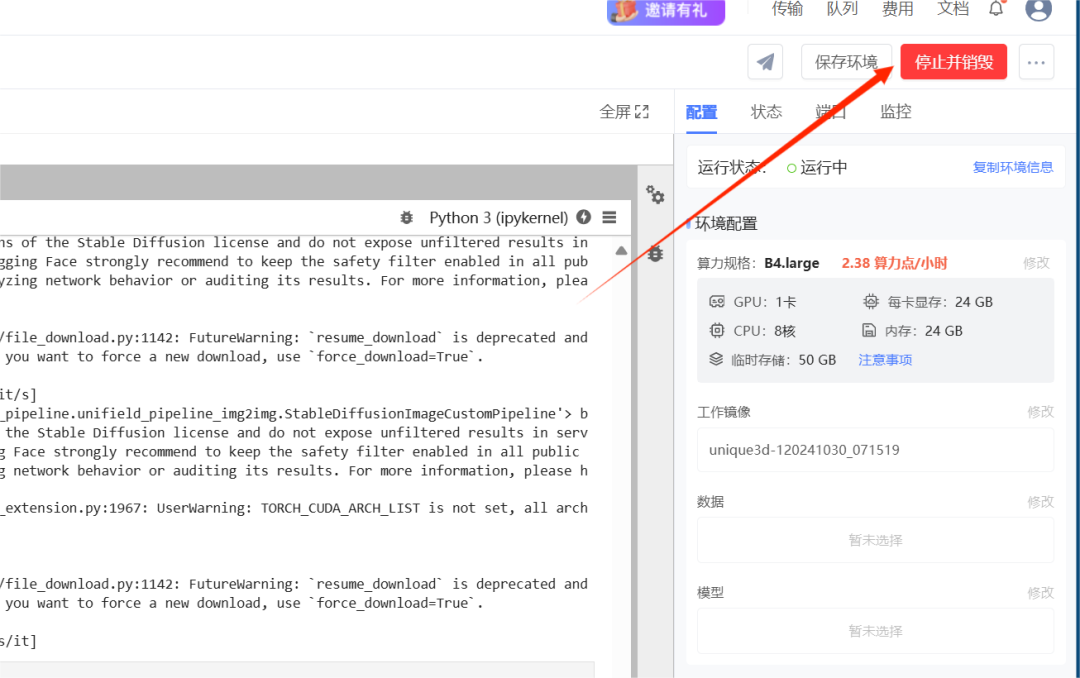
Task: Click the output scroll-up arrow
Action: pyautogui.click(x=621, y=251)
